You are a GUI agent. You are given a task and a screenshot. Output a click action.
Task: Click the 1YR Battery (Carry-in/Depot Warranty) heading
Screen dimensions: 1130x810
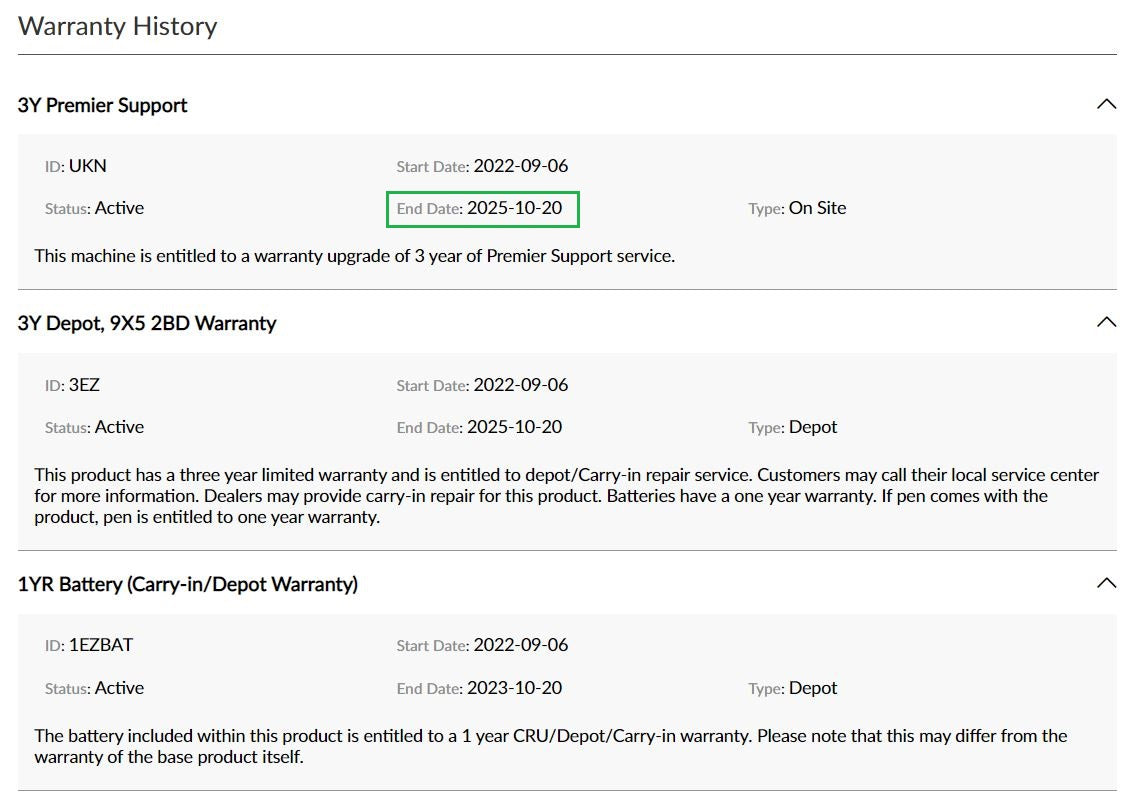coord(188,584)
